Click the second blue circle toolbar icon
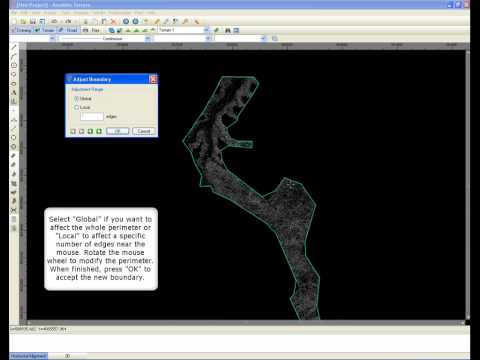 (x=135, y=22)
